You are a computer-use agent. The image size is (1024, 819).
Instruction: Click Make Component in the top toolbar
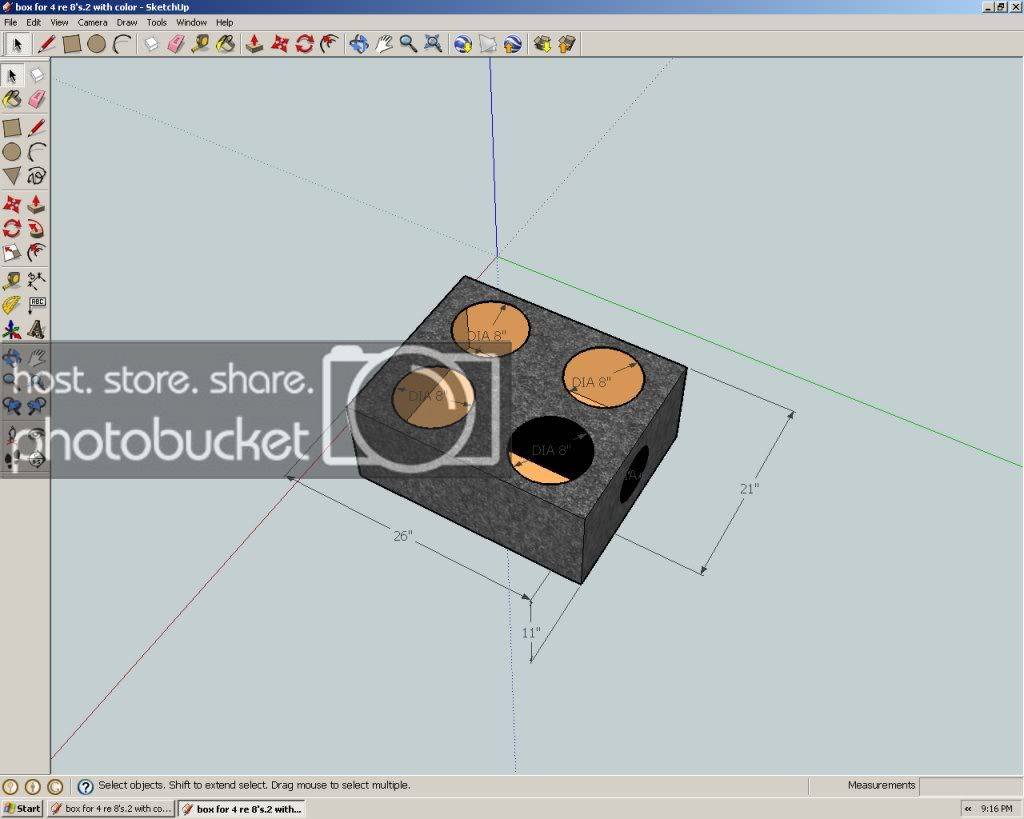pos(151,44)
